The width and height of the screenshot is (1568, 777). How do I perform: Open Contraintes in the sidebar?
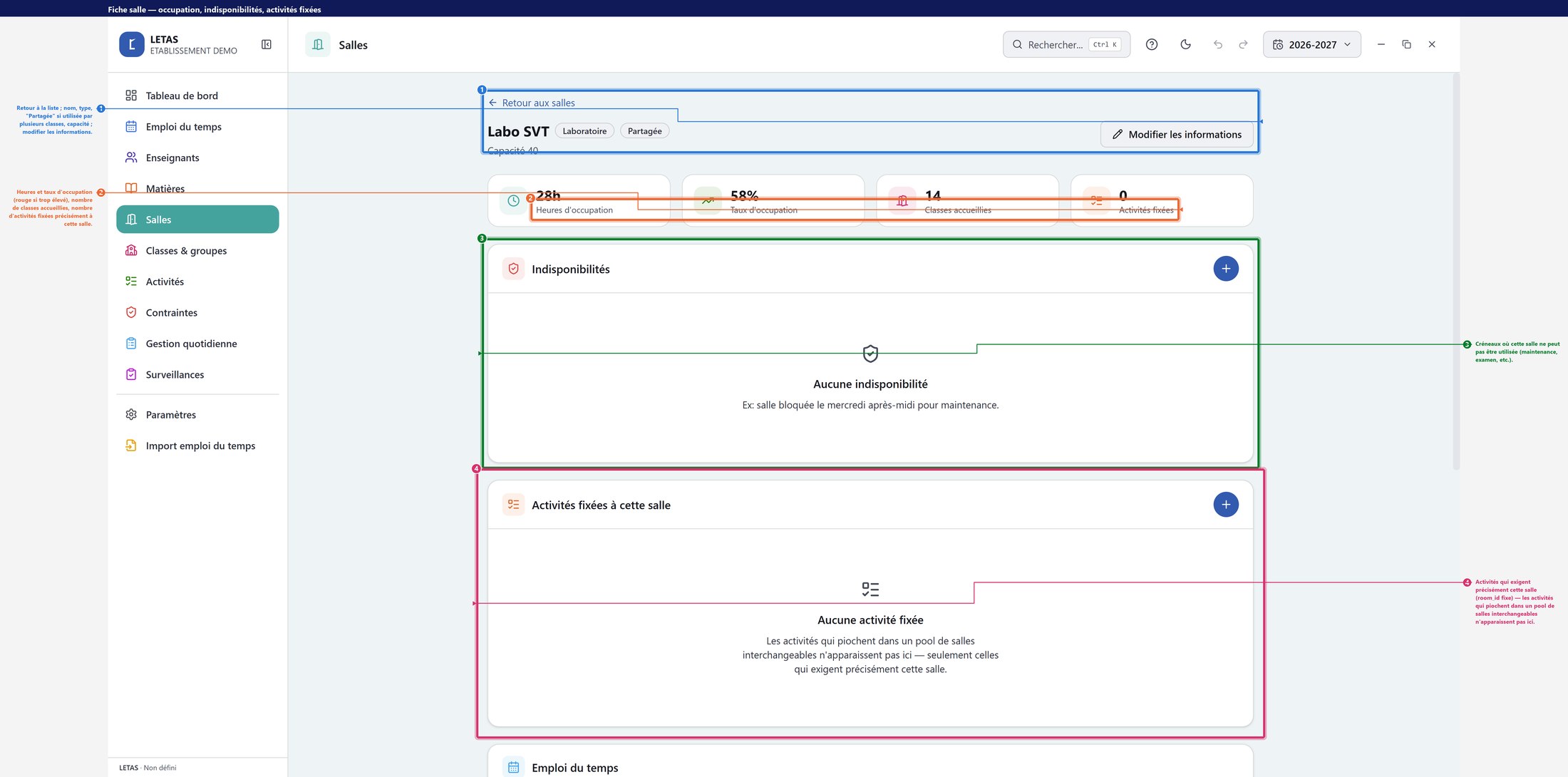pos(197,313)
